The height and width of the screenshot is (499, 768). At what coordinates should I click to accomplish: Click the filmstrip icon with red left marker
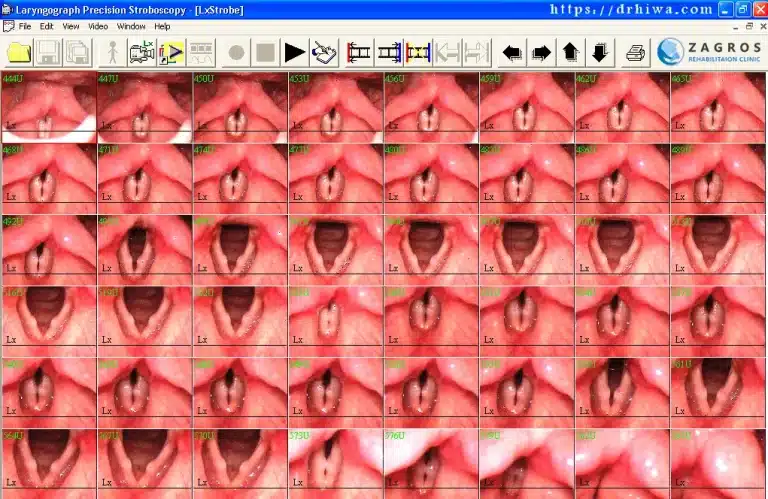pos(359,52)
